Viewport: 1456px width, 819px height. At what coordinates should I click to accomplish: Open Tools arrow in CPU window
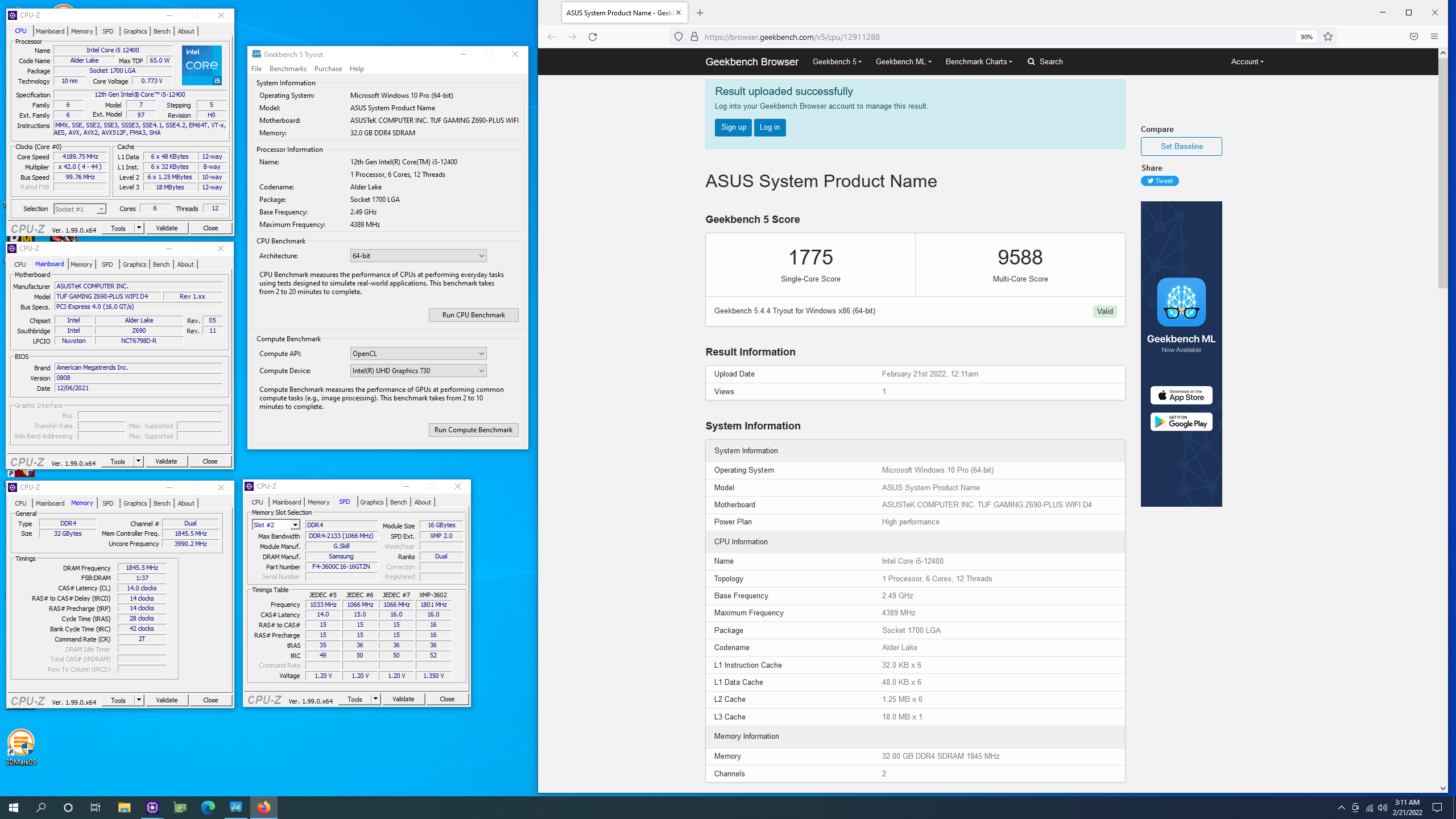139,228
